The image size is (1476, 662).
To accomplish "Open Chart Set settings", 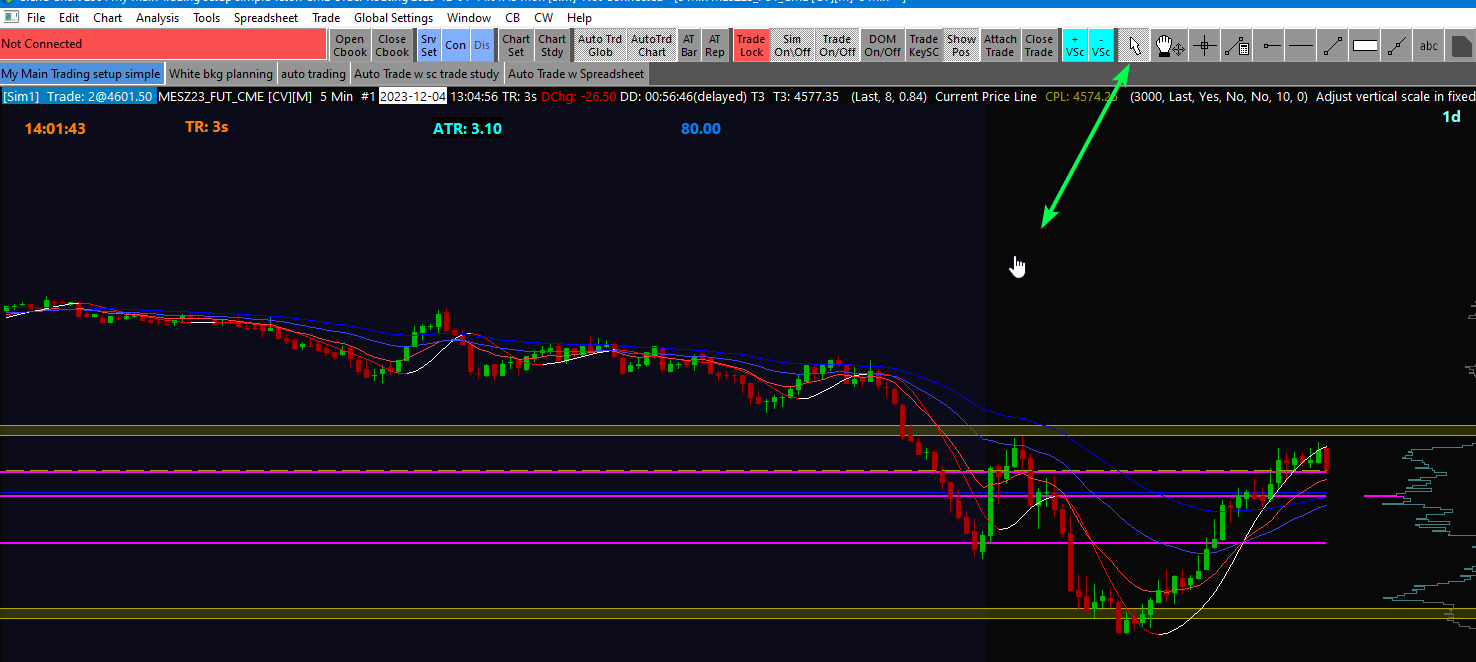I will pos(516,45).
